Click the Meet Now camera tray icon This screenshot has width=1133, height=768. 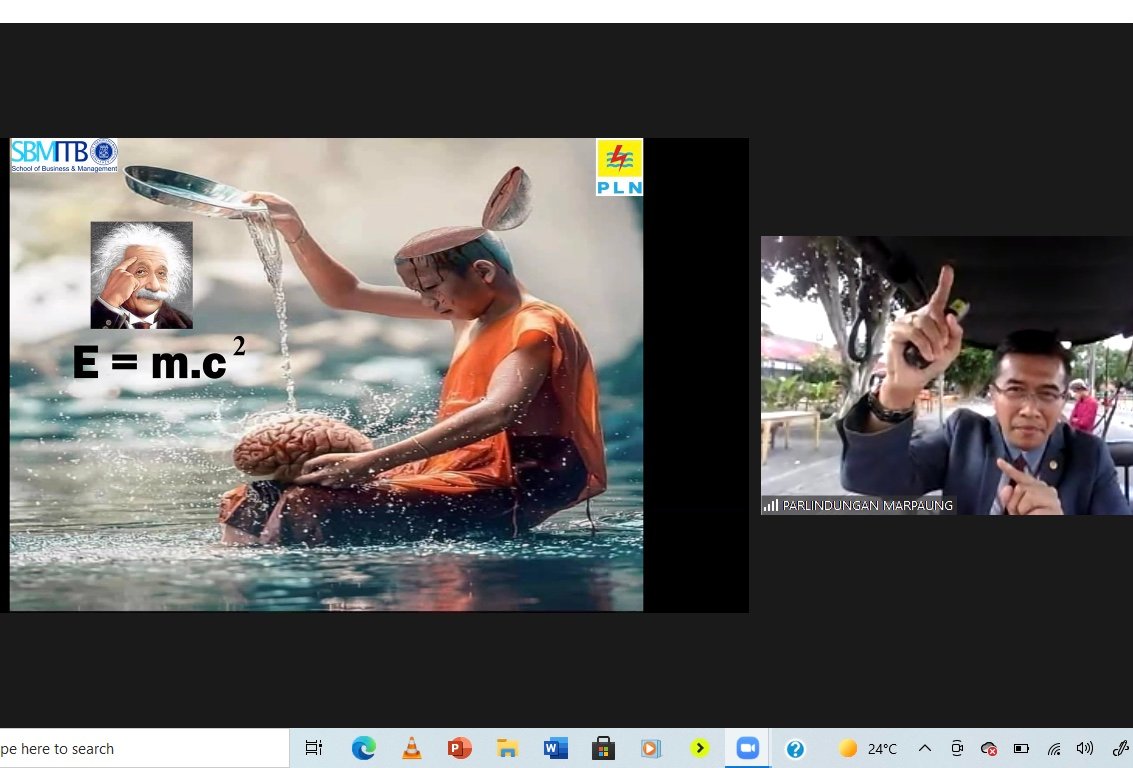tap(957, 748)
